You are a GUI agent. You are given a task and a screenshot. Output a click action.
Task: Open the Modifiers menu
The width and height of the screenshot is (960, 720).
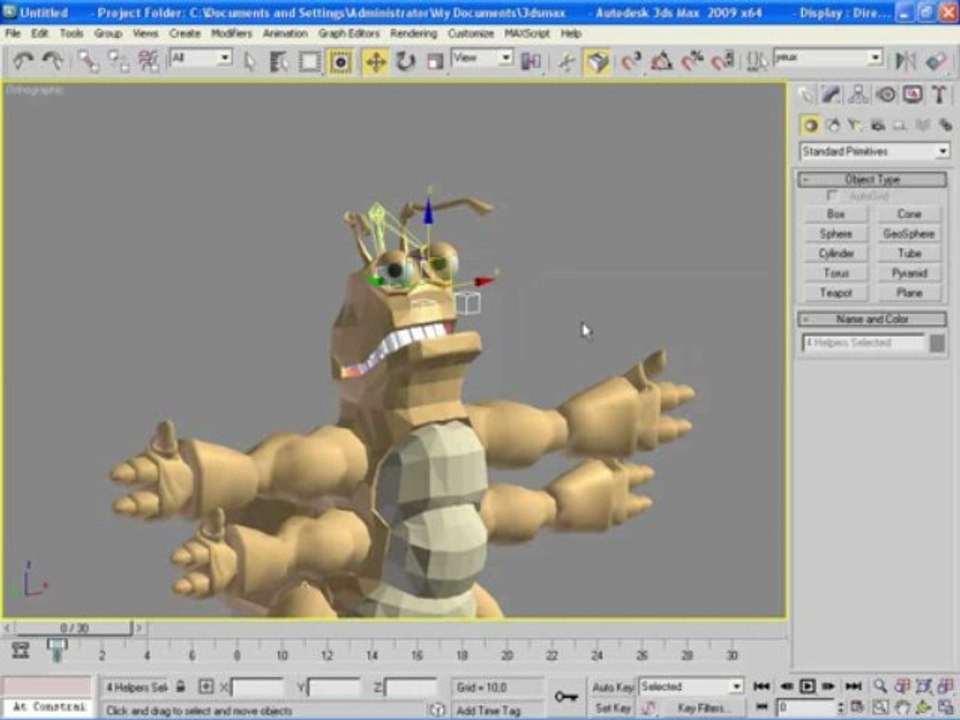231,33
